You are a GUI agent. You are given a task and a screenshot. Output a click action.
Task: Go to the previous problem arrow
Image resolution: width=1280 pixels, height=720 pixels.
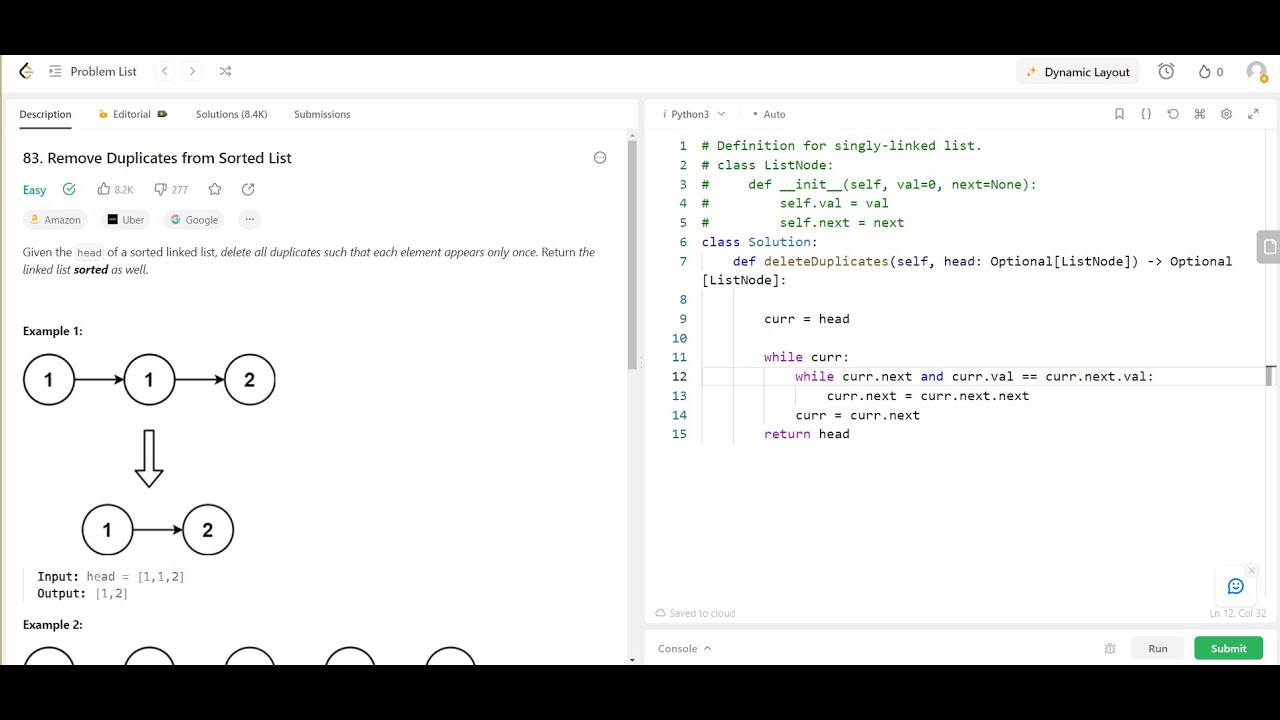[x=165, y=71]
